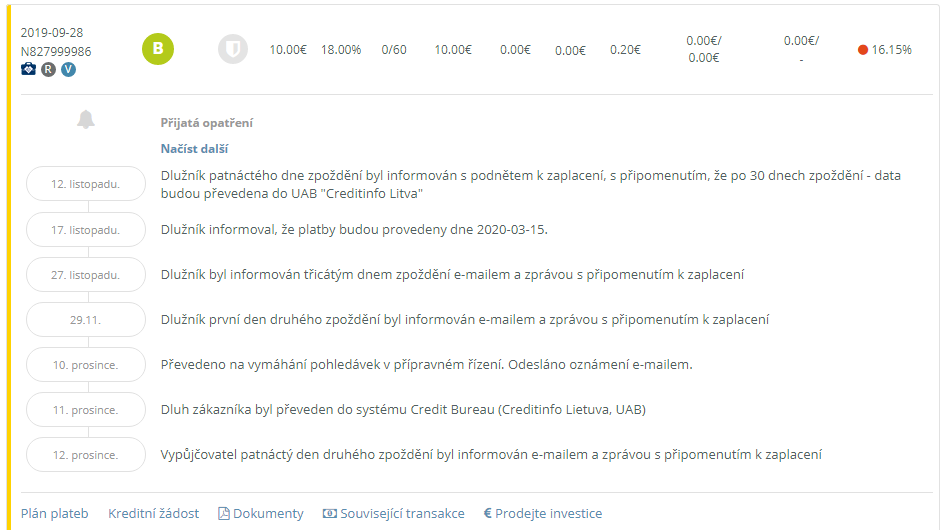Viewport: 947px width, 530px height.
Task: Select the 29.11. timeline marker
Action: (x=86, y=320)
